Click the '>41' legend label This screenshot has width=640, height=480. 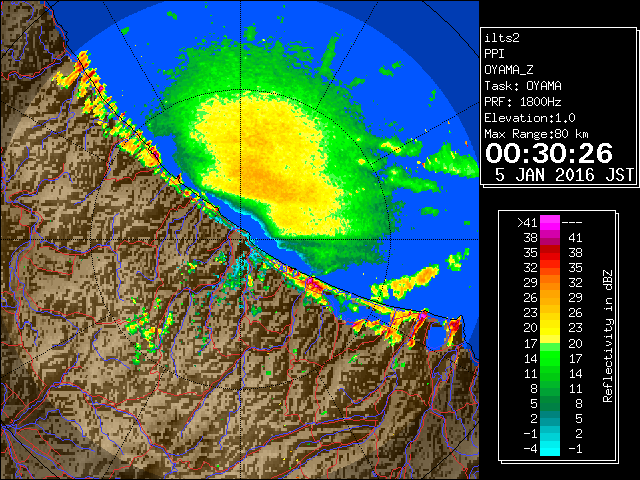click(x=527, y=223)
